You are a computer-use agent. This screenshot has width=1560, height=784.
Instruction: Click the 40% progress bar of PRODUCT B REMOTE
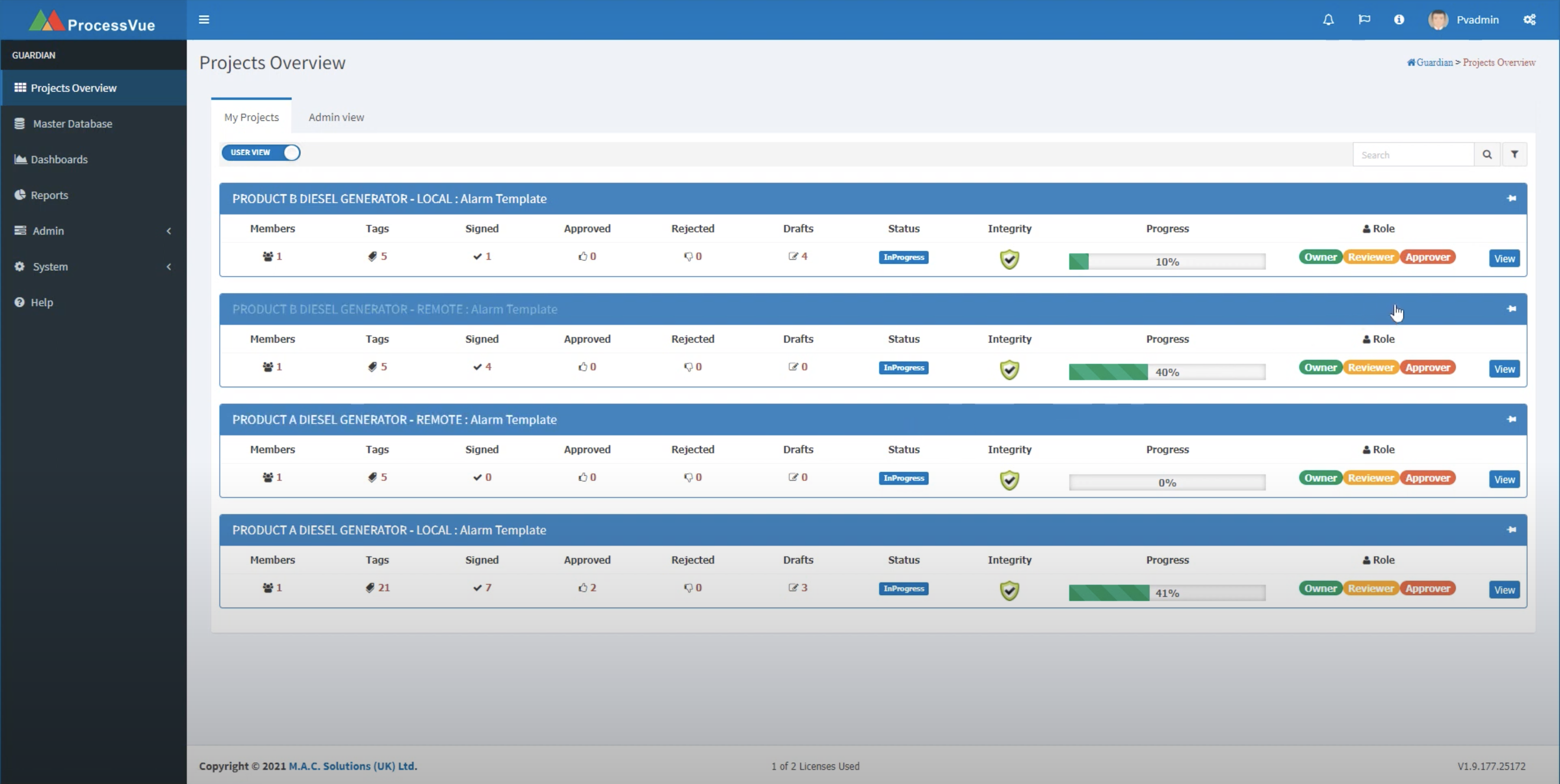pos(1167,372)
